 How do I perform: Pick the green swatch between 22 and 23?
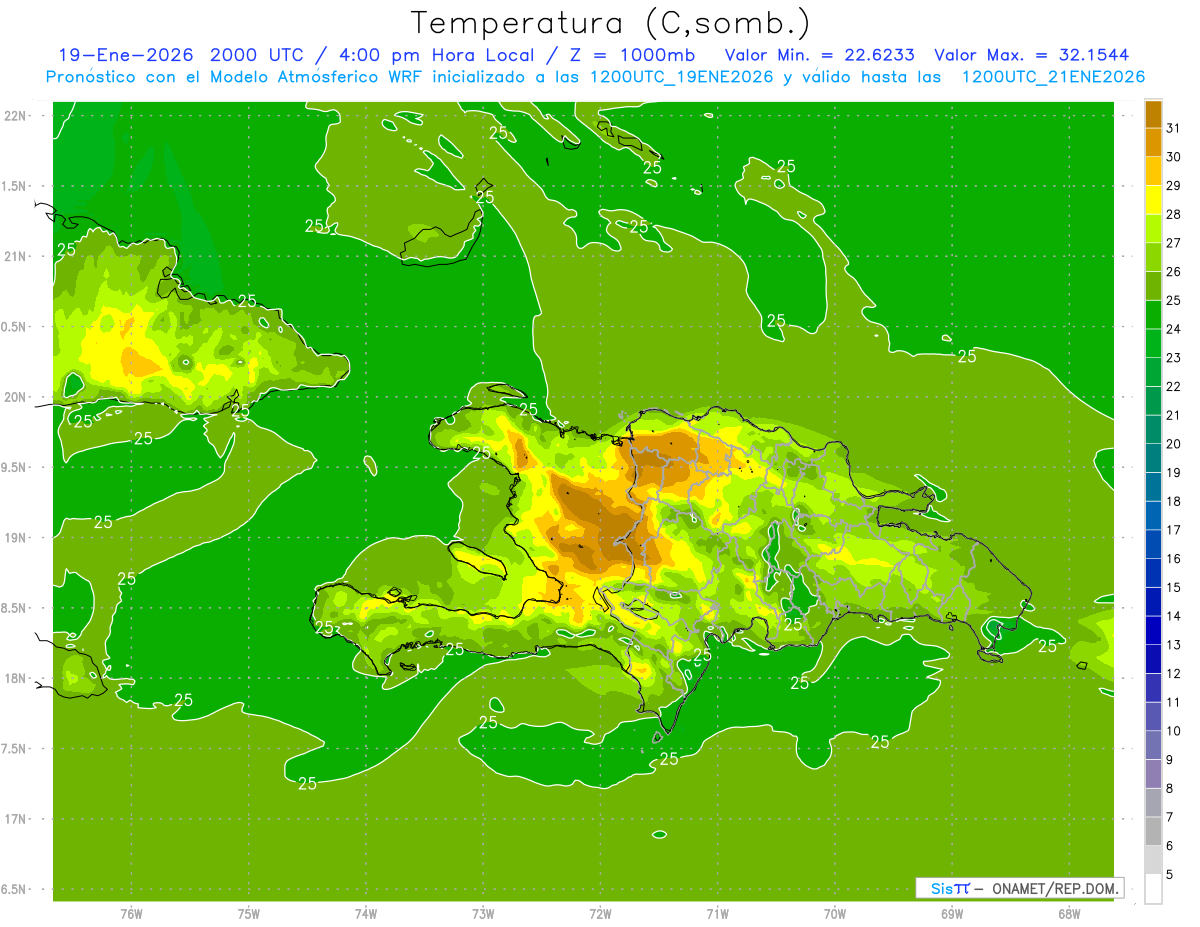pyautogui.click(x=1153, y=372)
